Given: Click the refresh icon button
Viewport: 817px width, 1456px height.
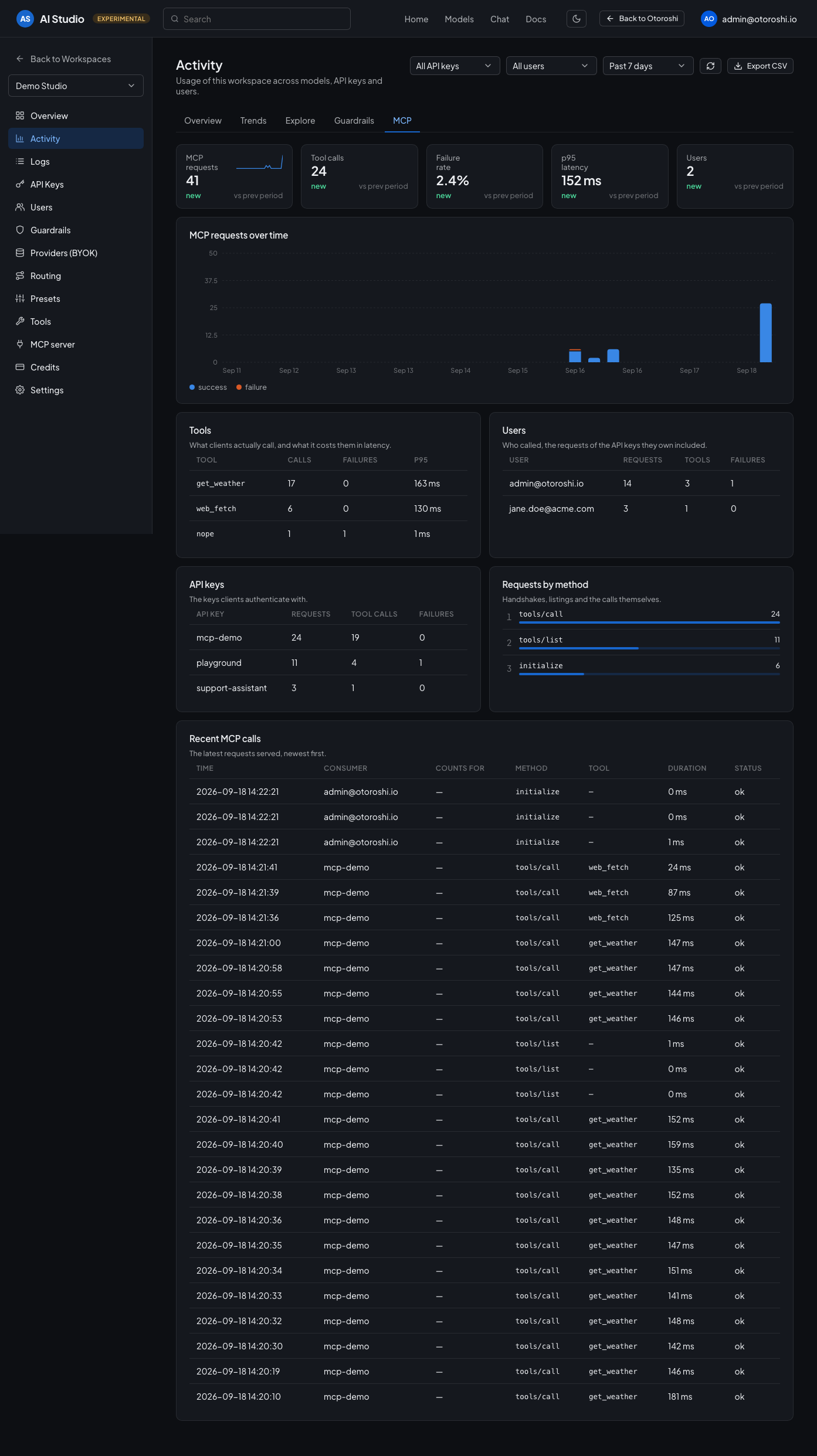Looking at the screenshot, I should coord(710,66).
